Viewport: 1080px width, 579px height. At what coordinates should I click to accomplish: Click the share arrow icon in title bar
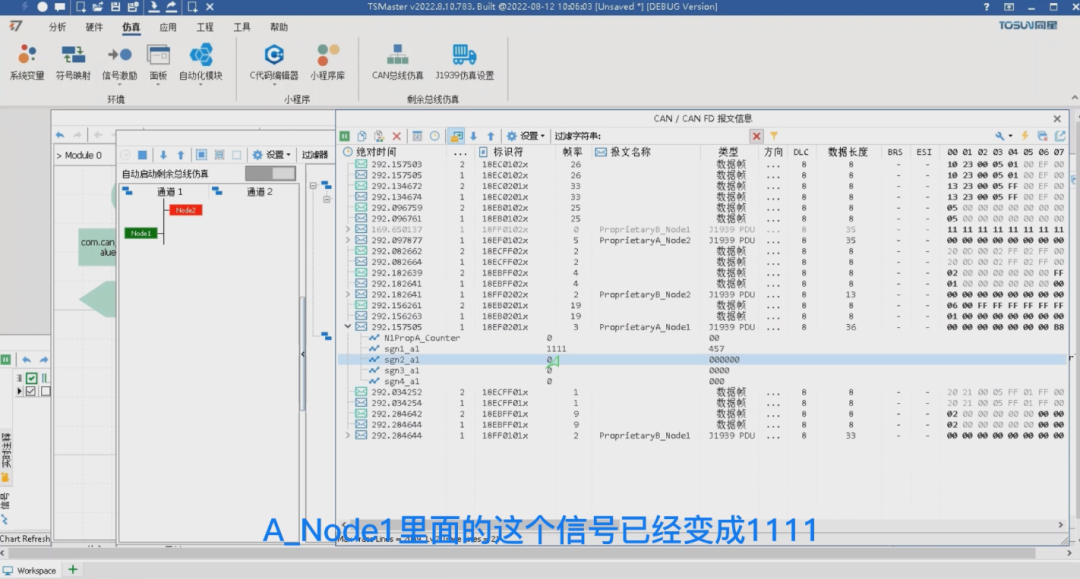pos(171,6)
